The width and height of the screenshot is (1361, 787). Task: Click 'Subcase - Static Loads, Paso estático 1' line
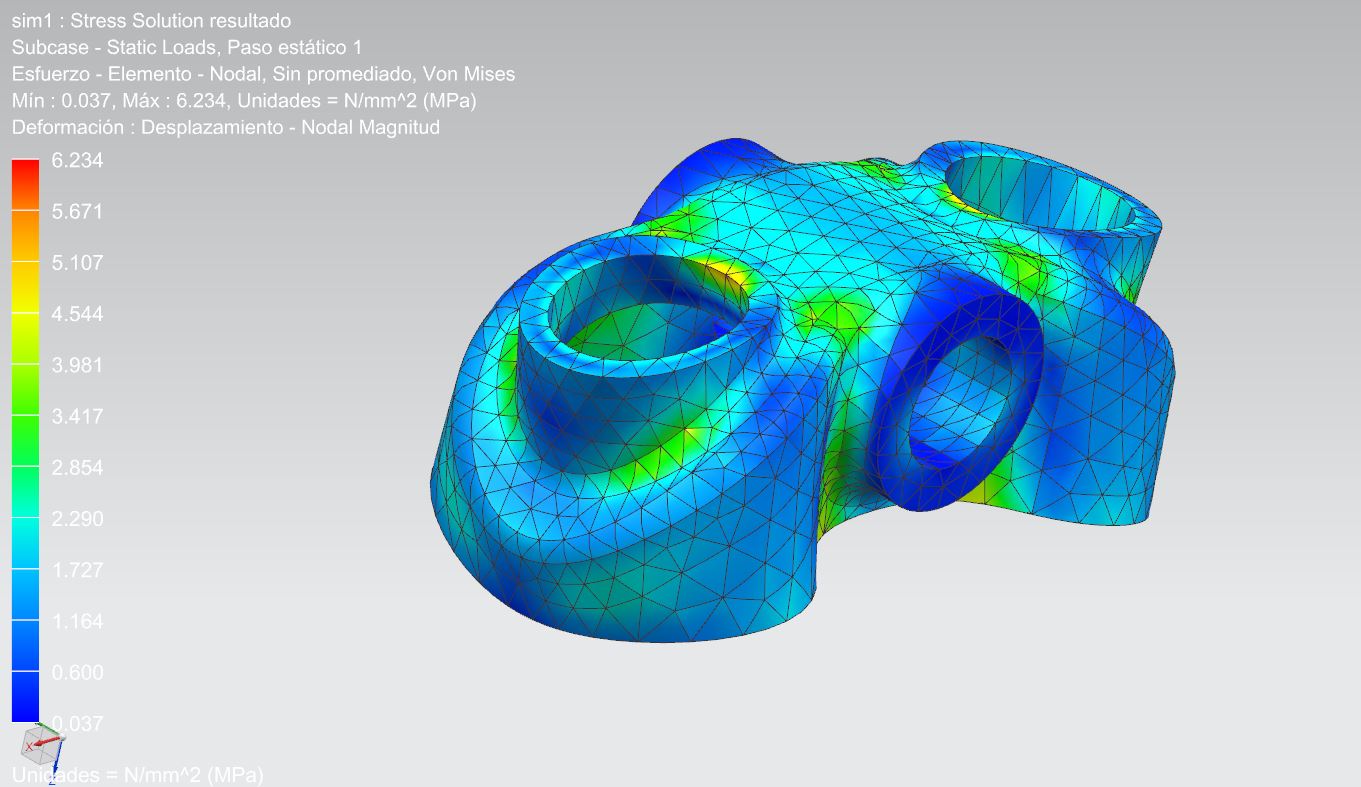(187, 47)
